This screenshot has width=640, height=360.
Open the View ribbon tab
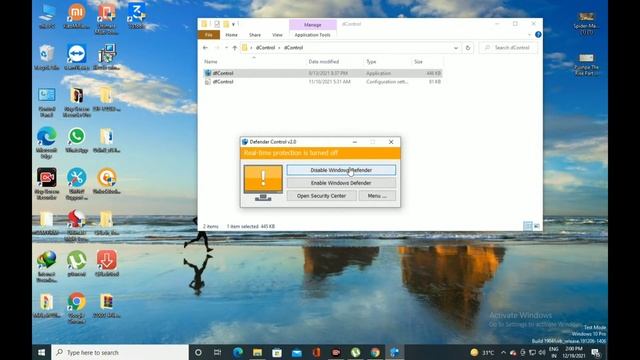(x=277, y=35)
